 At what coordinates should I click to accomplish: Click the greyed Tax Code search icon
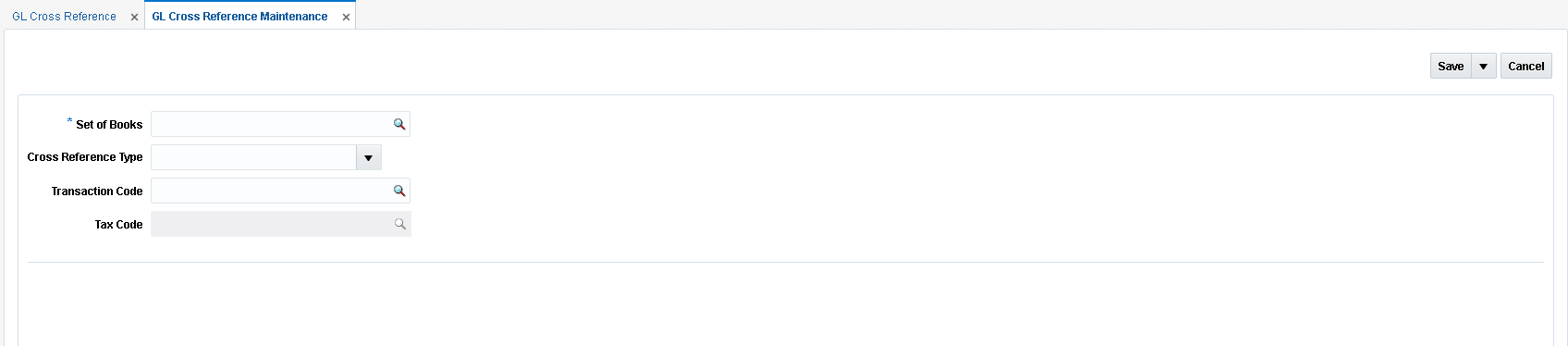click(x=400, y=224)
